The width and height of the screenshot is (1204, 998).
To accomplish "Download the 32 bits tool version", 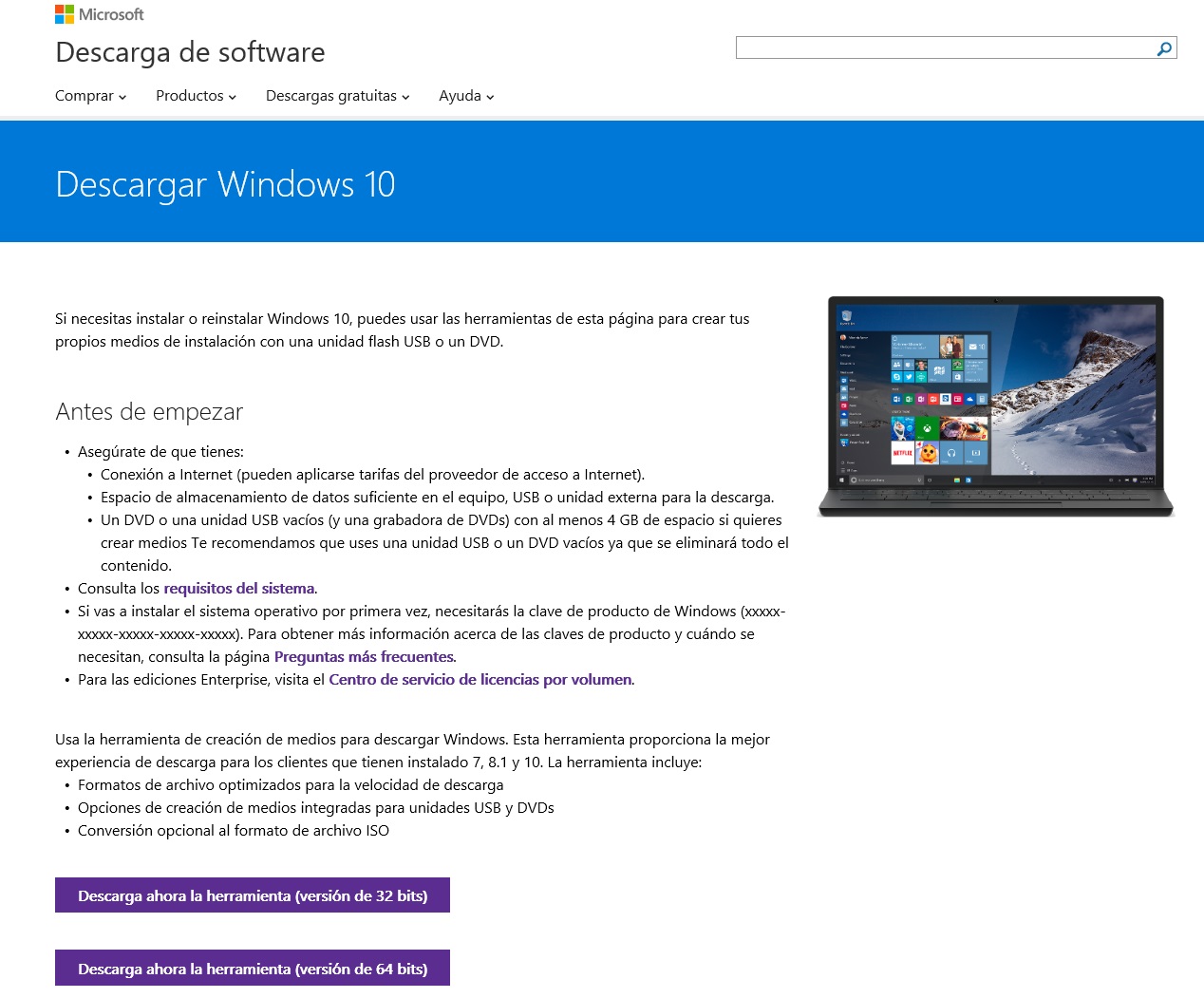I will click(253, 895).
